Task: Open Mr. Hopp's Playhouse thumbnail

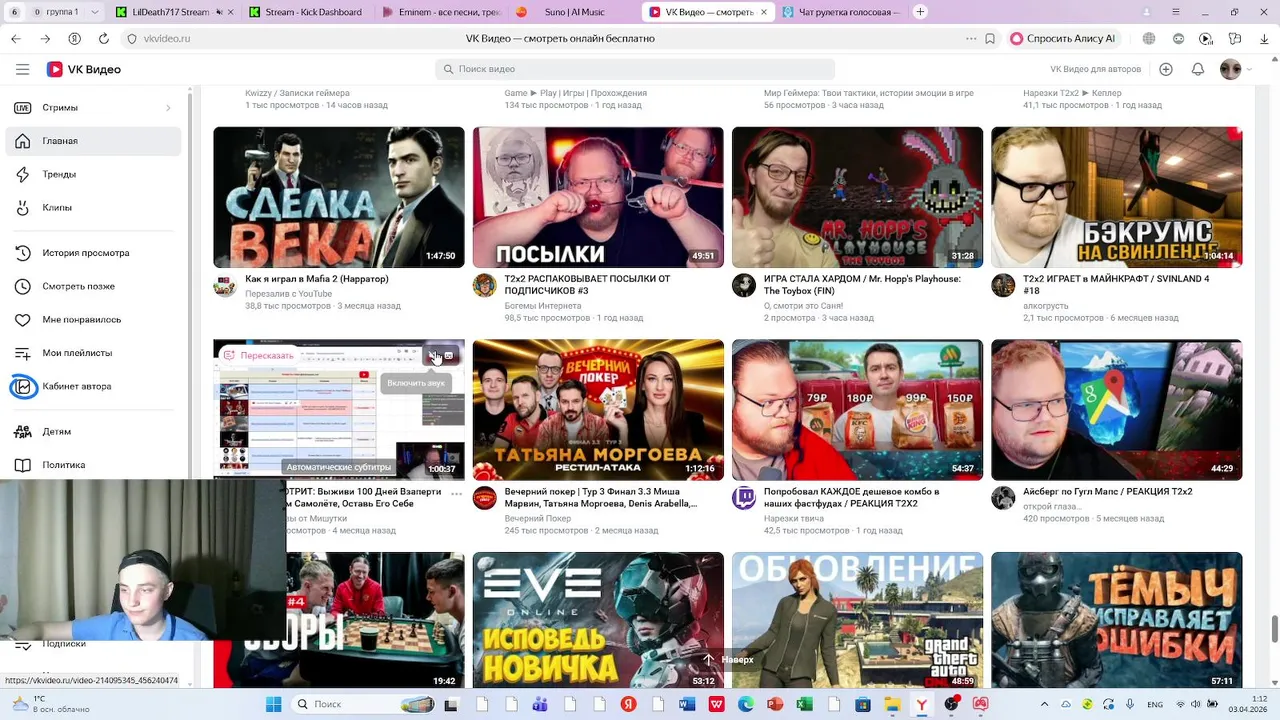Action: coord(857,197)
